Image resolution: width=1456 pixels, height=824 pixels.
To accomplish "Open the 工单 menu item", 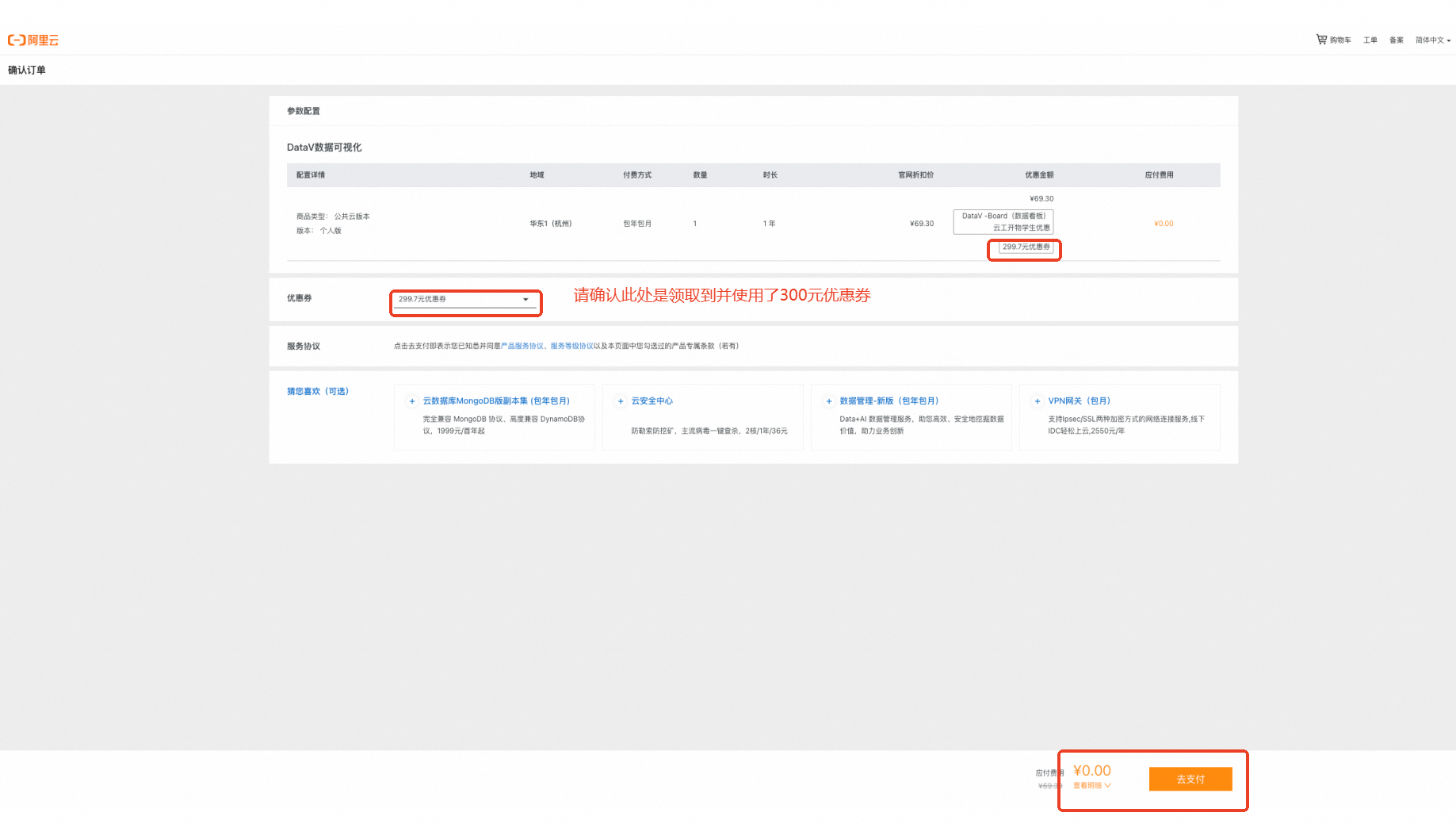I will coord(1370,40).
